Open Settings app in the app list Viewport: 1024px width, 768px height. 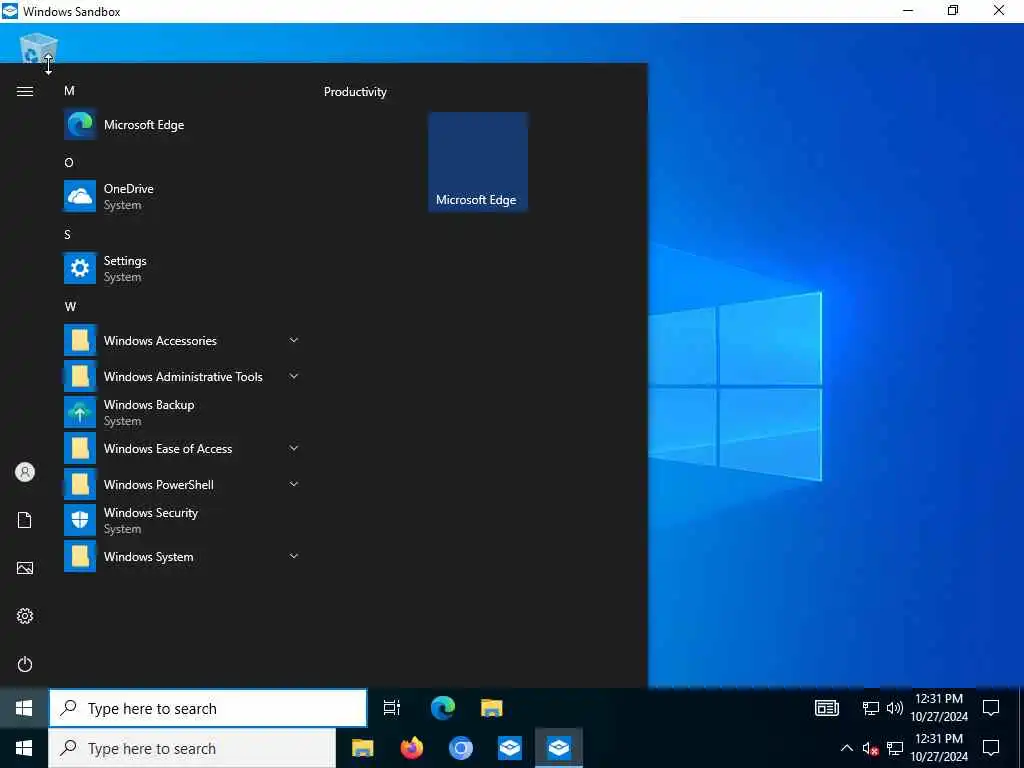(x=183, y=268)
